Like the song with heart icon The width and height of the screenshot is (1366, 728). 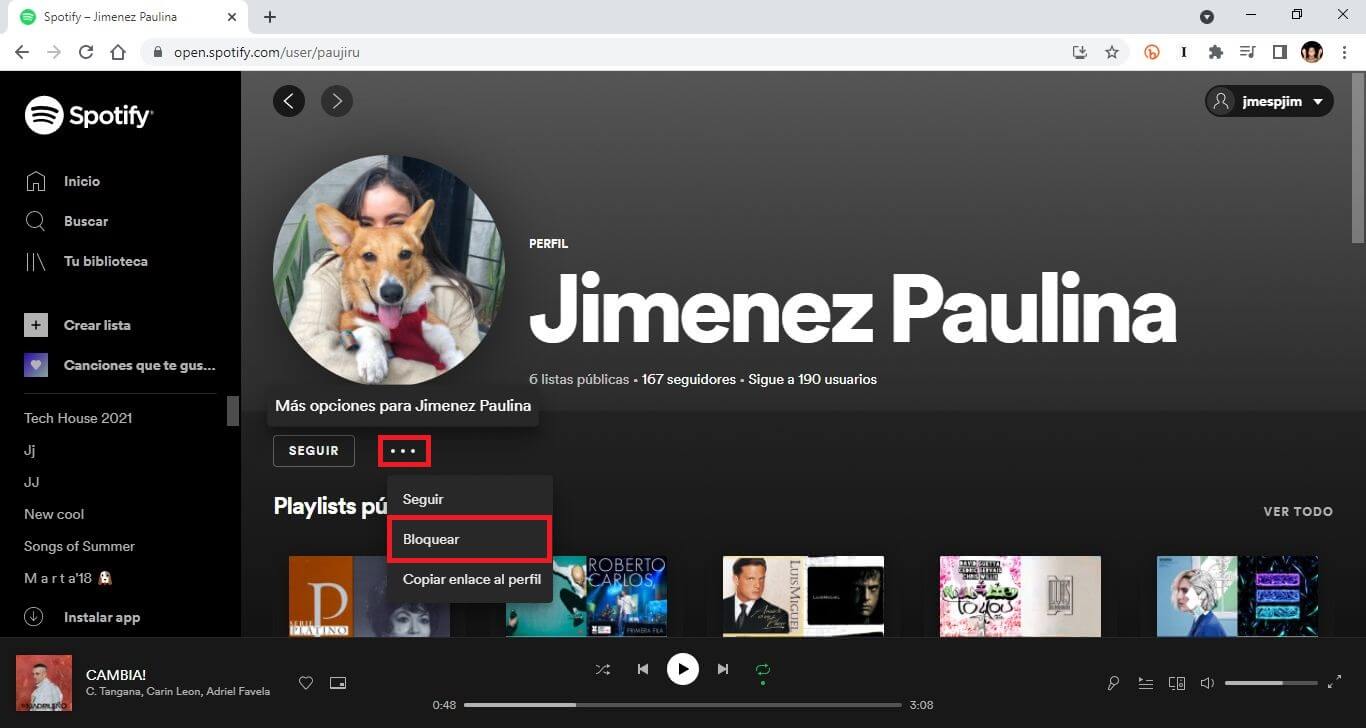[306, 683]
